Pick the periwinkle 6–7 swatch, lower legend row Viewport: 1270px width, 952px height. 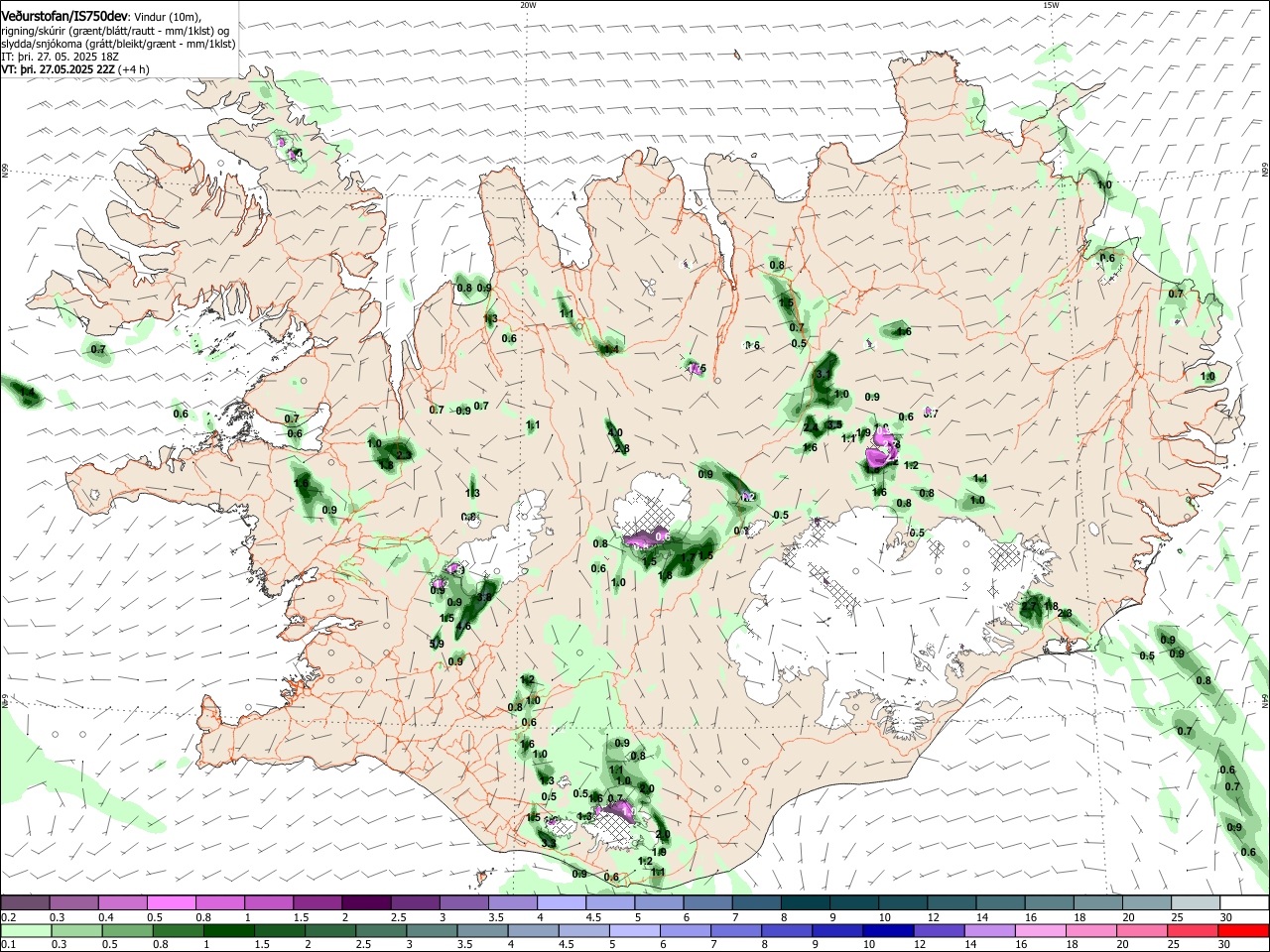[x=686, y=931]
